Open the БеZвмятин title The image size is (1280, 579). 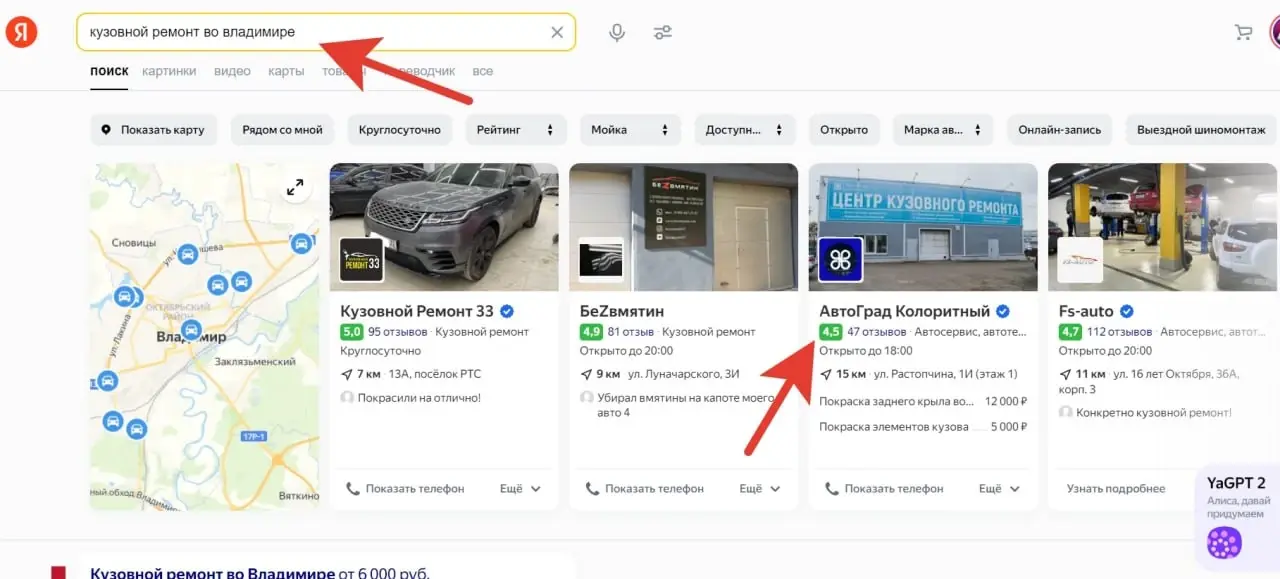(x=622, y=311)
